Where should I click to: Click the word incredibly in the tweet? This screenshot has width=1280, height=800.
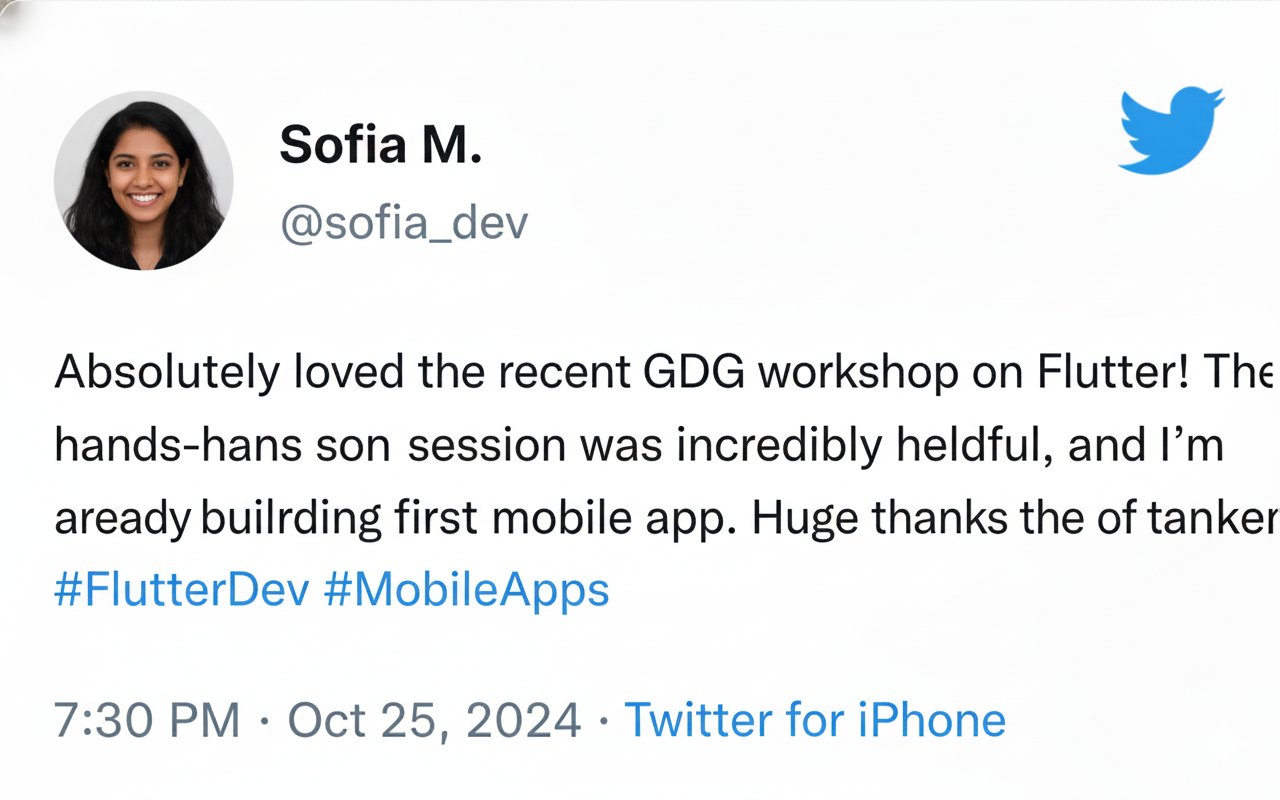point(779,447)
